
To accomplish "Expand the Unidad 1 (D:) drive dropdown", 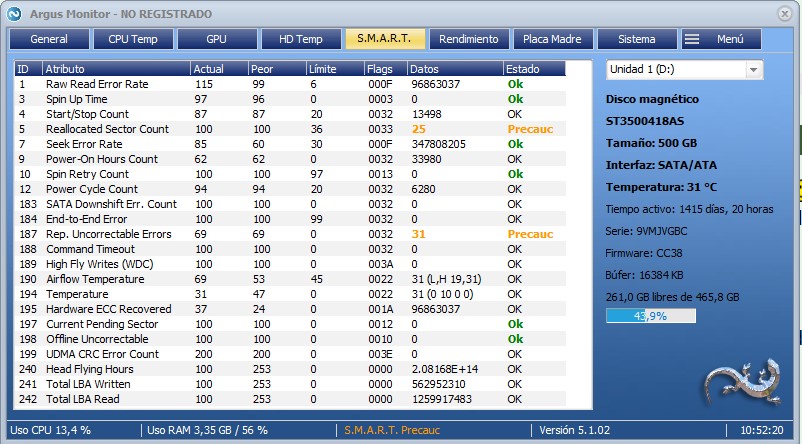I will [x=753, y=70].
